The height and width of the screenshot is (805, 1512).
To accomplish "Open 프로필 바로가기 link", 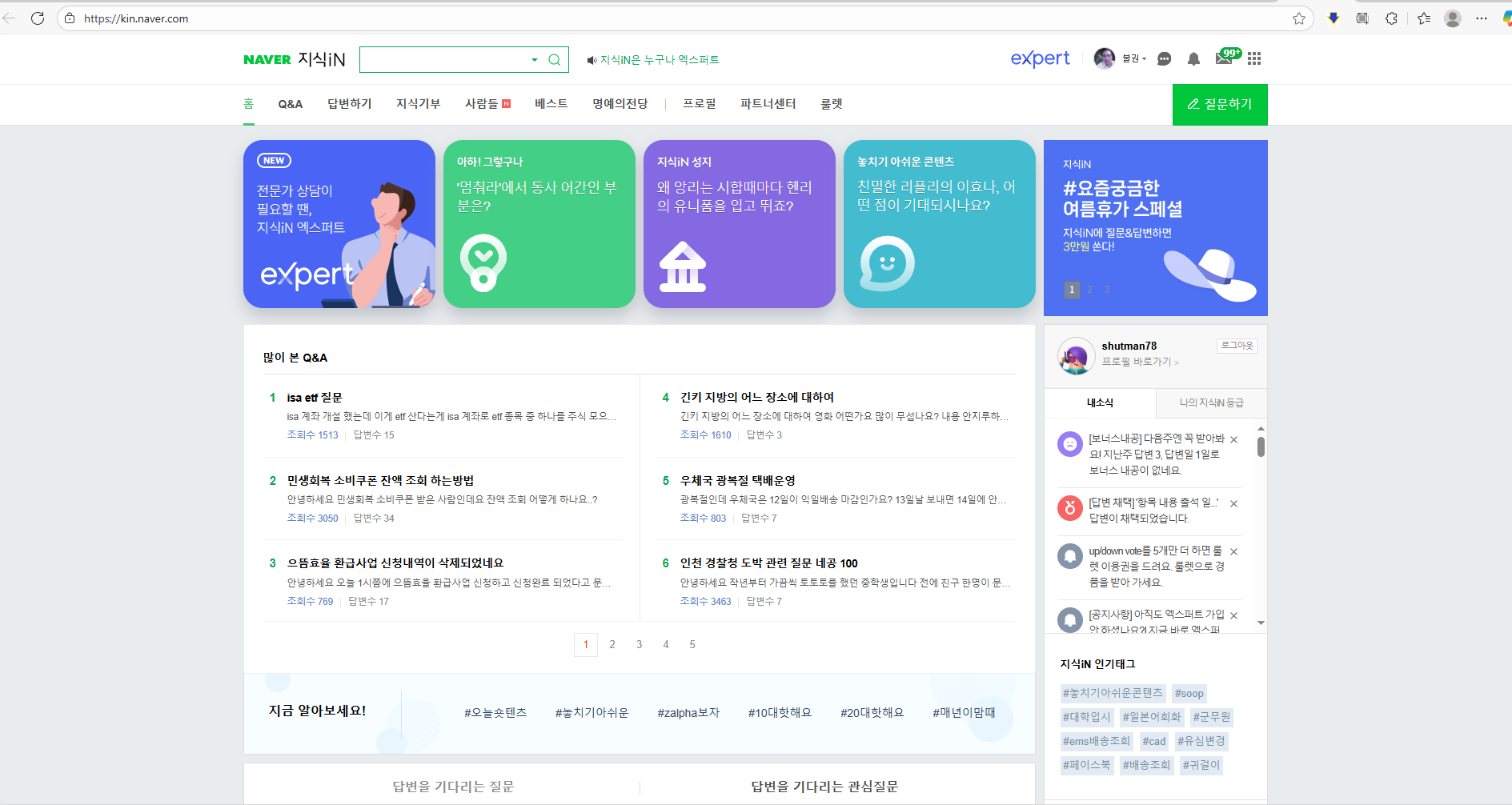I will (1140, 362).
